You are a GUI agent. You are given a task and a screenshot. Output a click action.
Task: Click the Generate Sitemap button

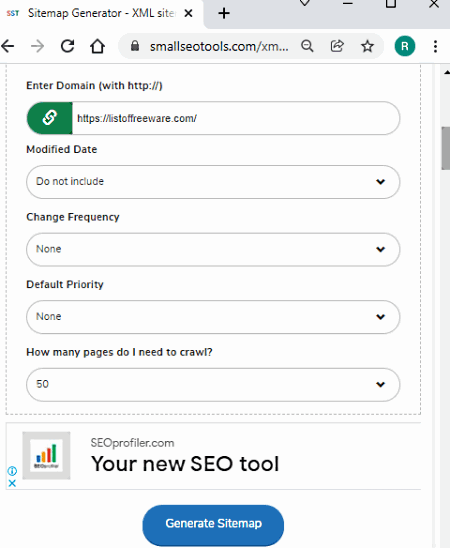pyautogui.click(x=213, y=525)
